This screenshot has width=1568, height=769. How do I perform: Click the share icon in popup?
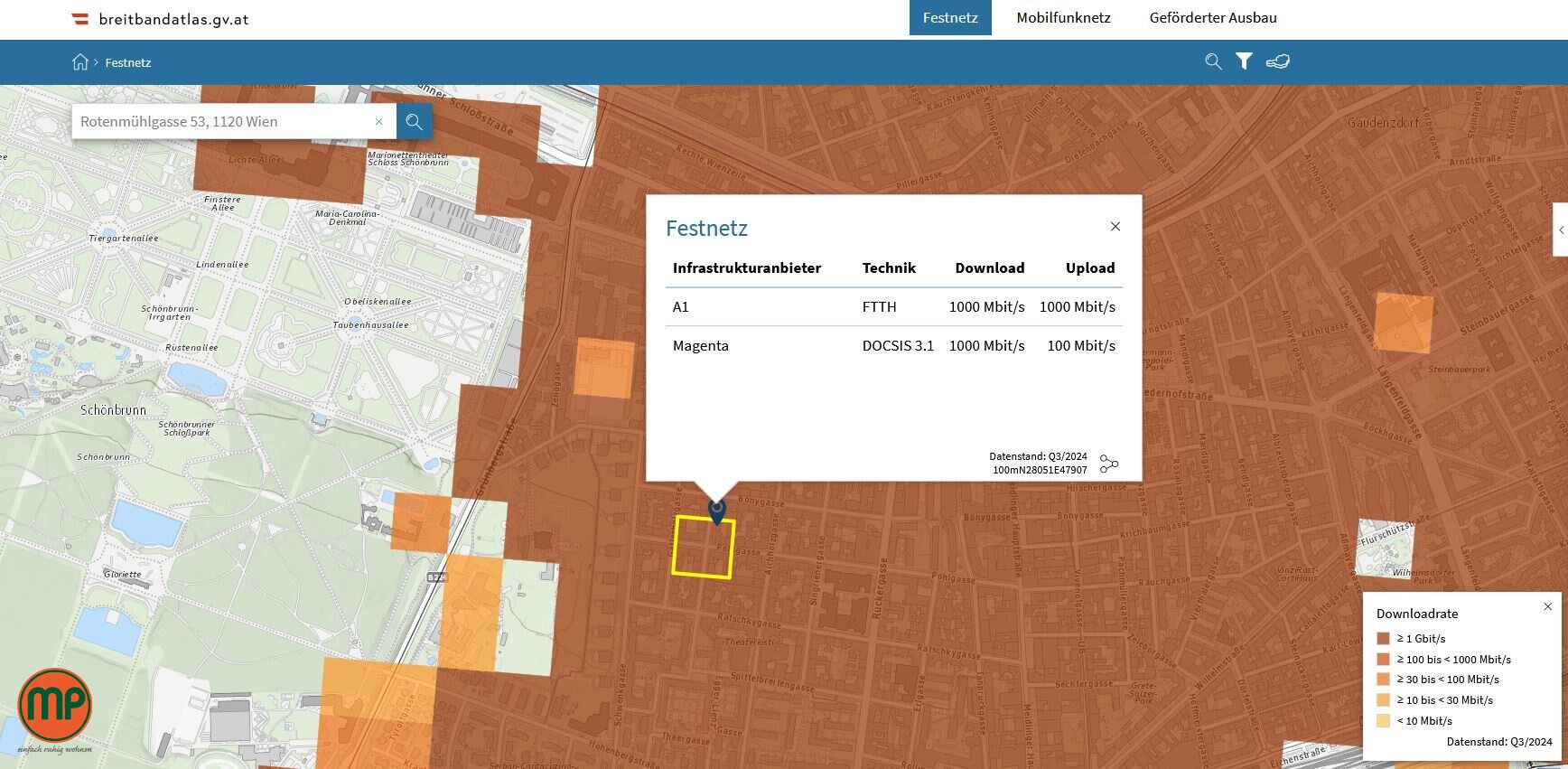1109,464
